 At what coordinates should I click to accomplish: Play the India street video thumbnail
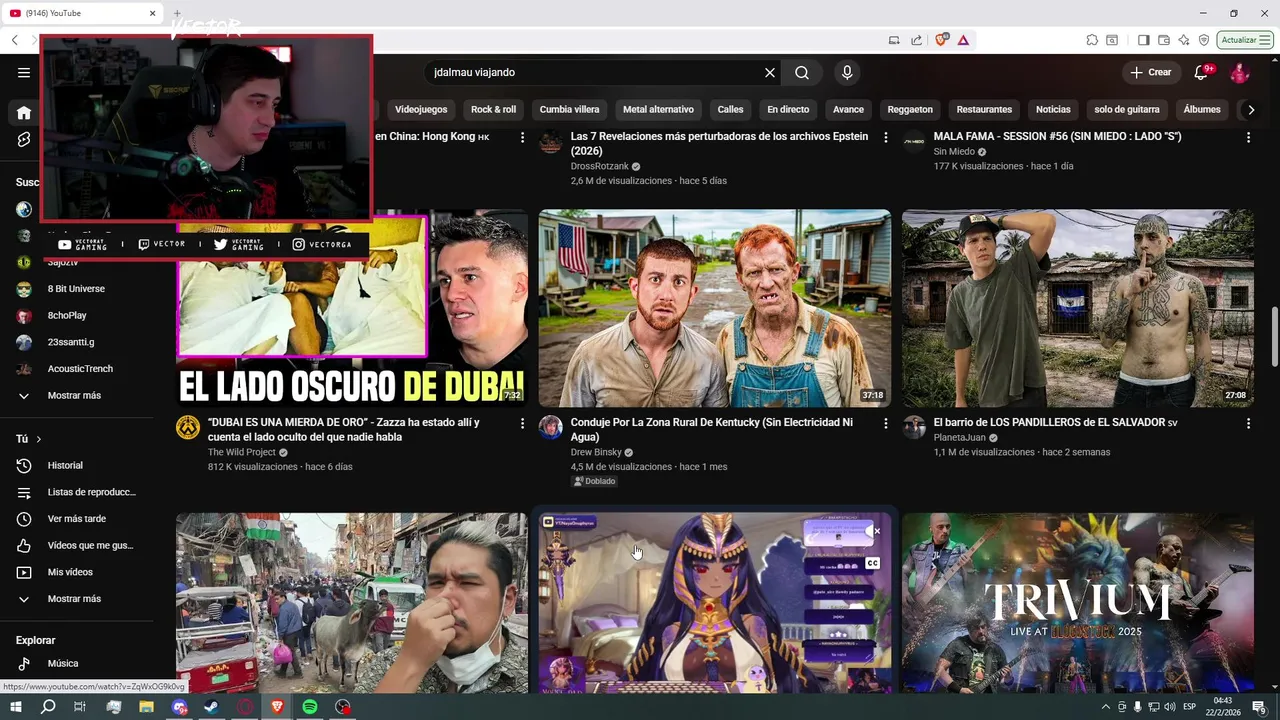pyautogui.click(x=351, y=603)
